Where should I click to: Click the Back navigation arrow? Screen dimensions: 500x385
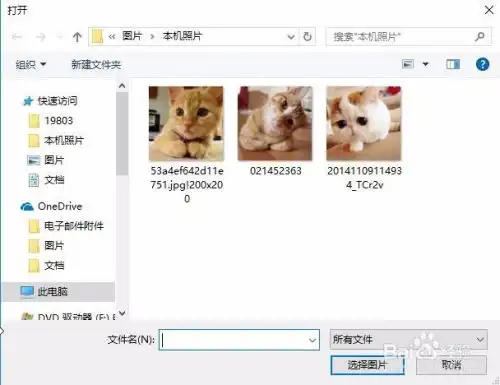pos(17,36)
